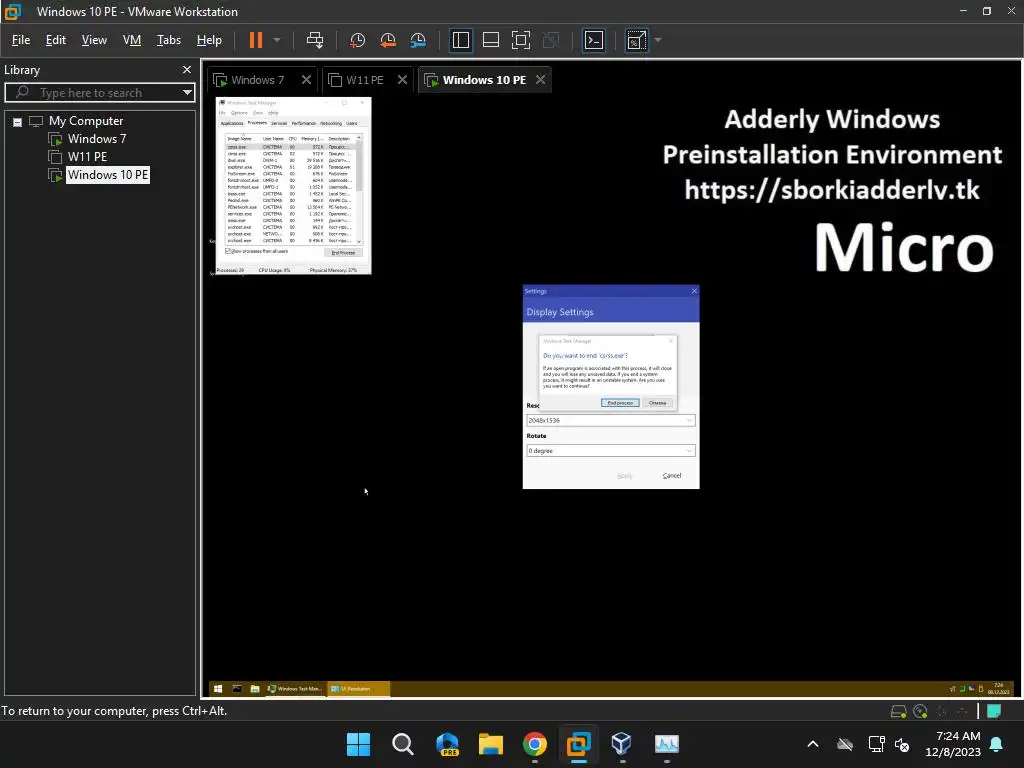Enter full screen mode icon
This screenshot has width=1024, height=768.
pyautogui.click(x=520, y=40)
